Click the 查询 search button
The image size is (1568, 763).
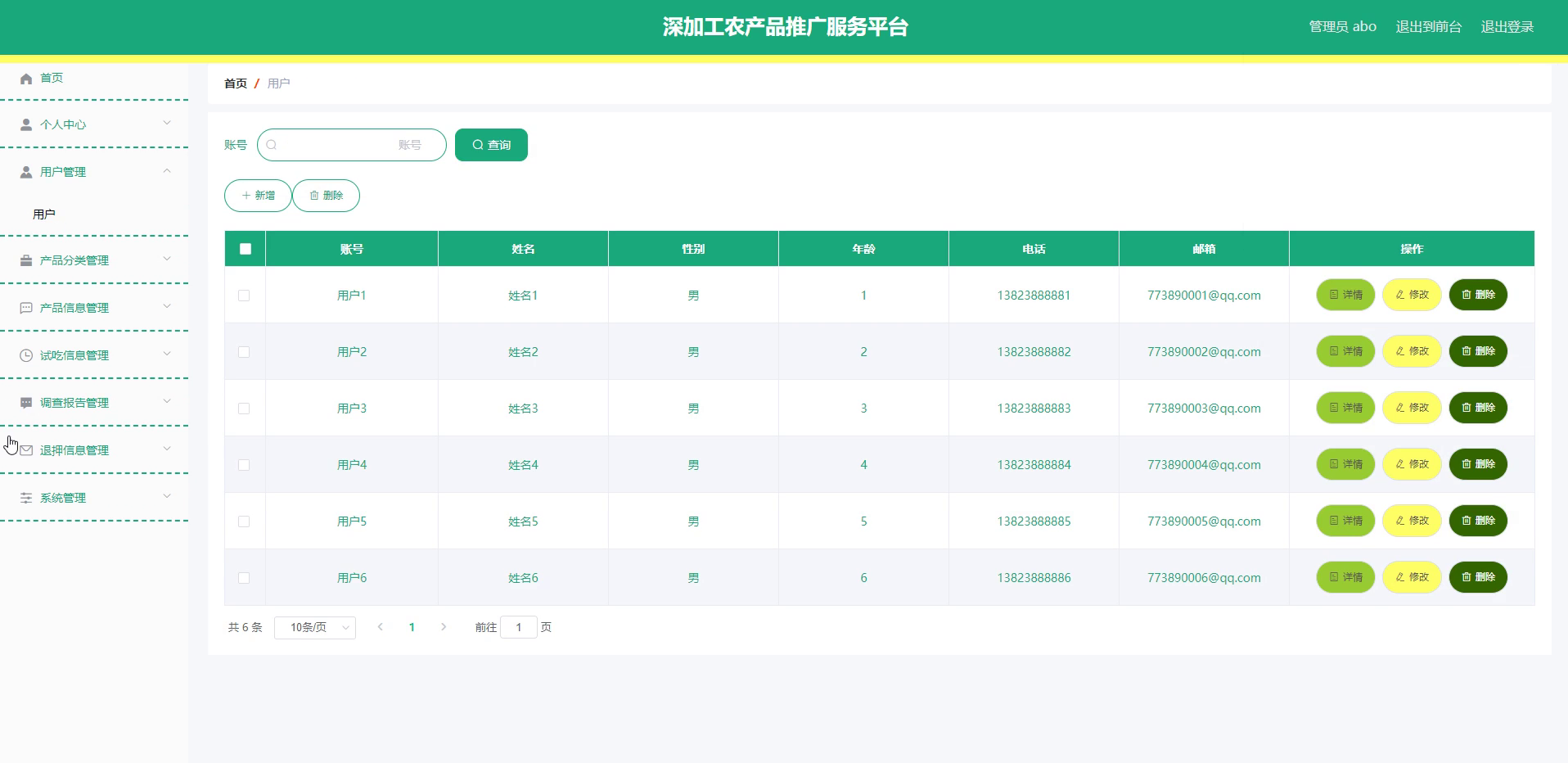pos(491,145)
